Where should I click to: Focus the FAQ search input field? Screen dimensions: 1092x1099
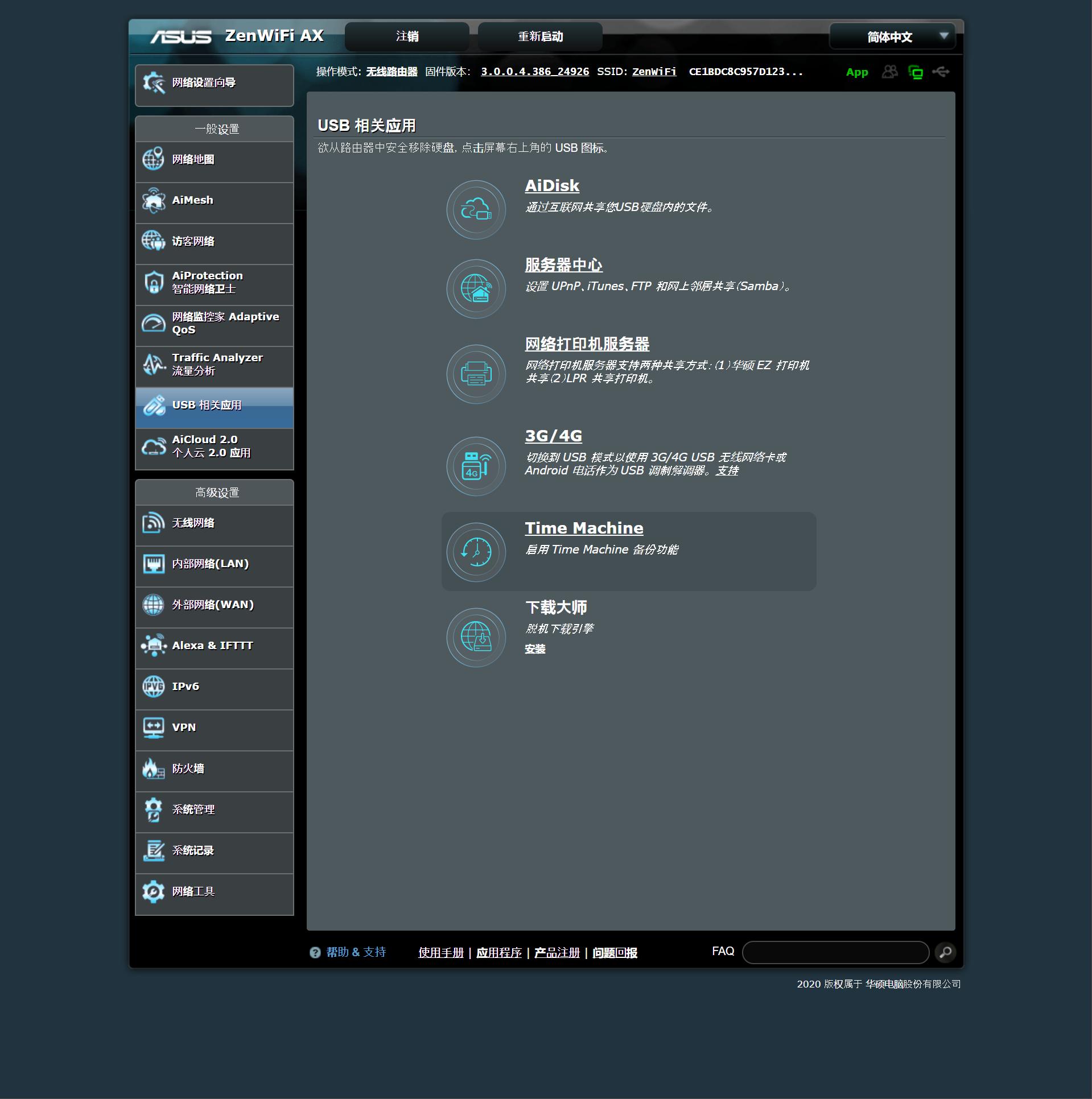835,952
